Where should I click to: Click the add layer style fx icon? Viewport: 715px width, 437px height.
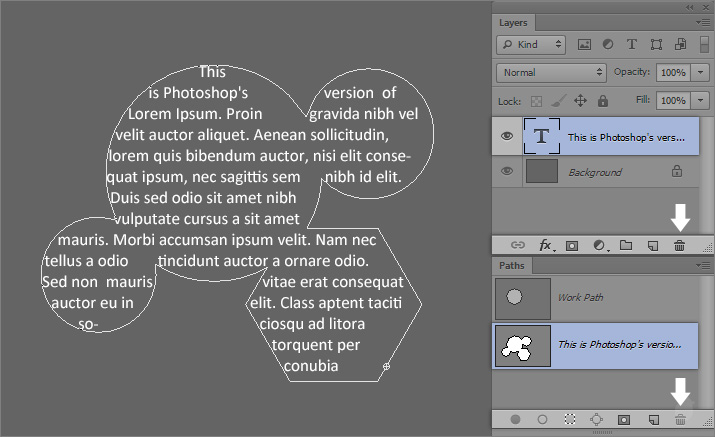tap(547, 244)
